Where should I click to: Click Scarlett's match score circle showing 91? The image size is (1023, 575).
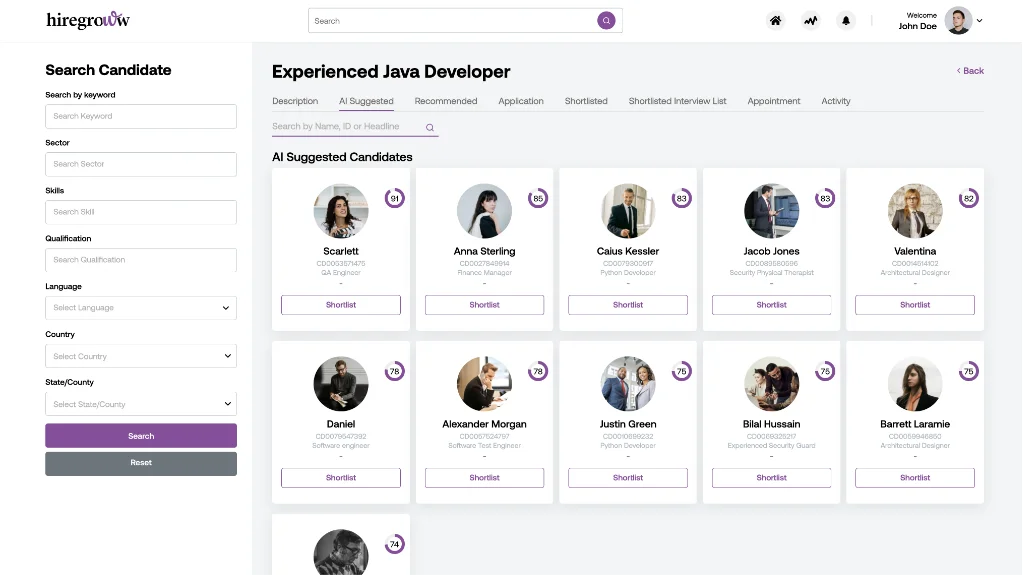click(x=395, y=198)
